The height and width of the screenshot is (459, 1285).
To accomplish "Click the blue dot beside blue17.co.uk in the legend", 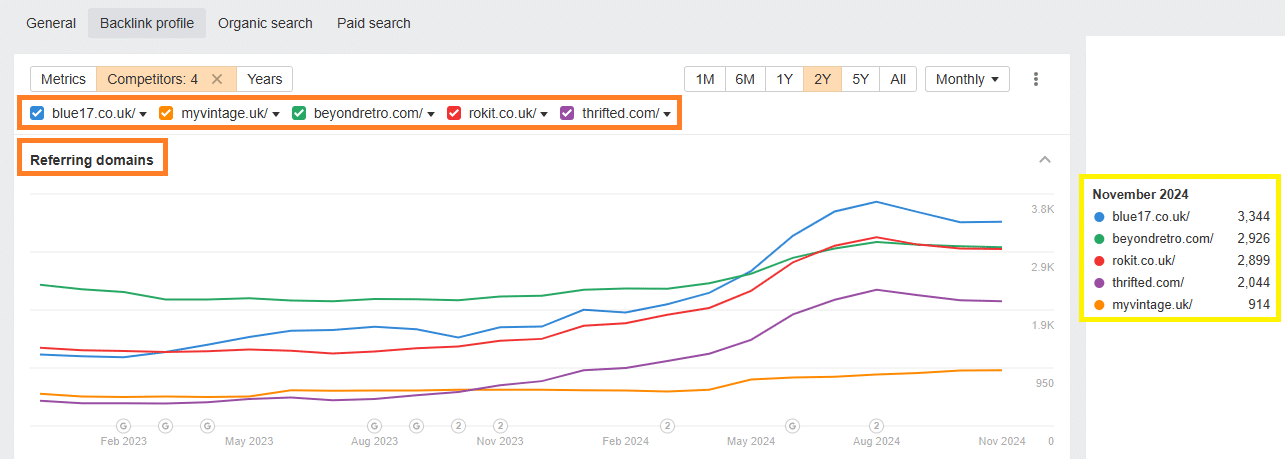I will click(x=1099, y=216).
